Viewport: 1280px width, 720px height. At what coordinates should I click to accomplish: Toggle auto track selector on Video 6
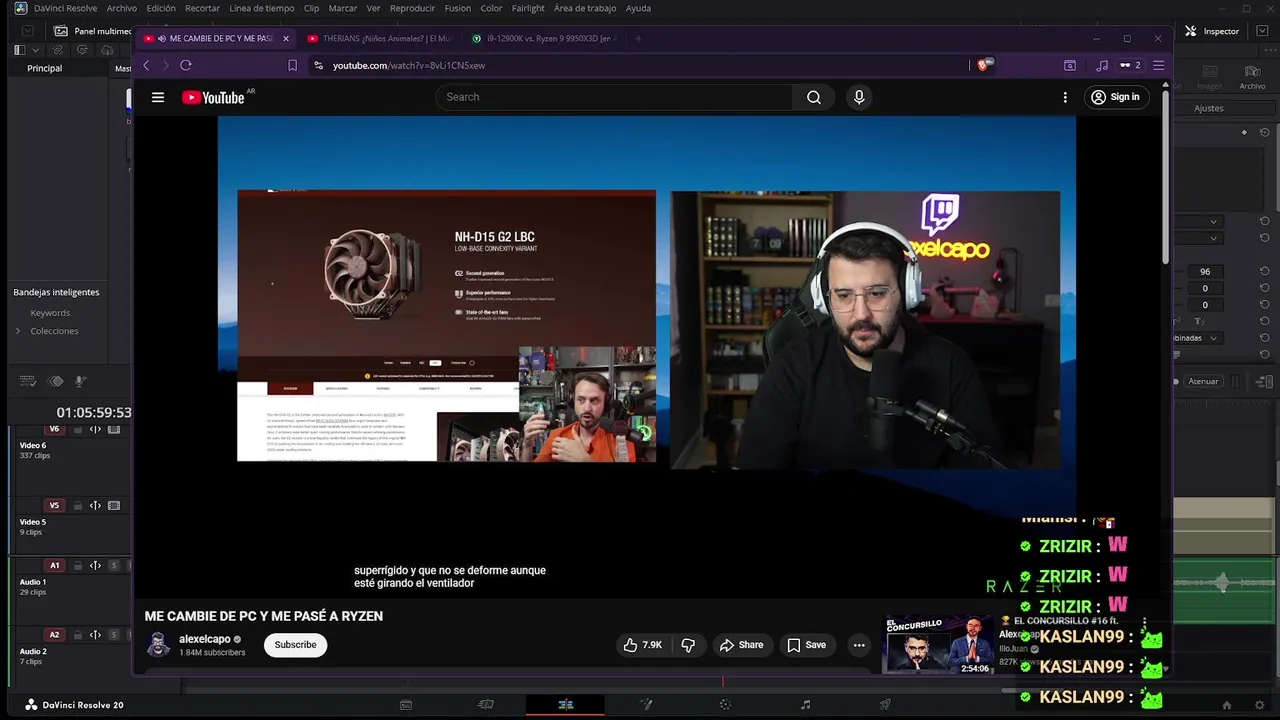click(x=95, y=429)
